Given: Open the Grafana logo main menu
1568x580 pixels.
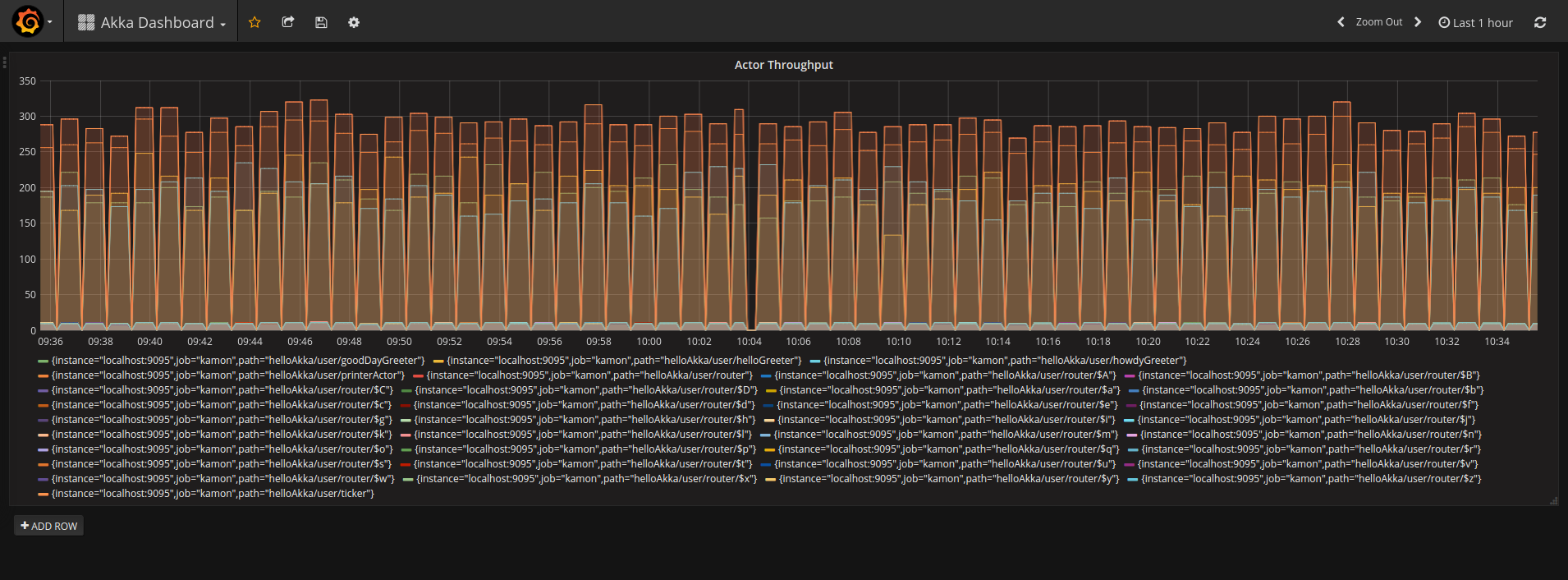Looking at the screenshot, I should [28, 21].
